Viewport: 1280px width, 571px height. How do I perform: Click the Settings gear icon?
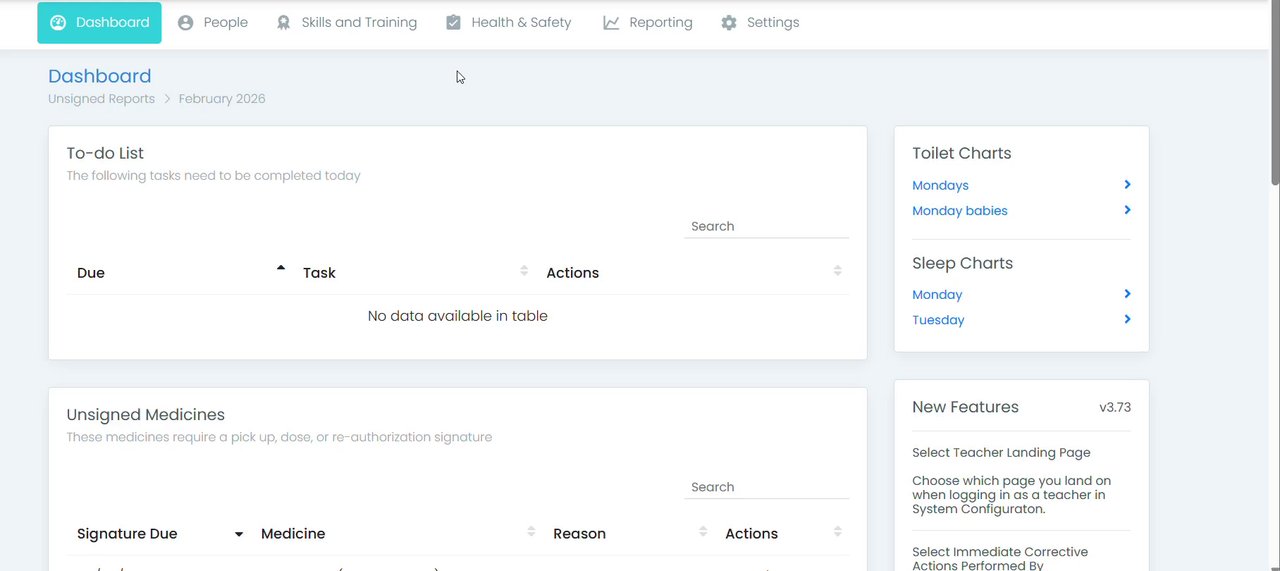point(729,23)
